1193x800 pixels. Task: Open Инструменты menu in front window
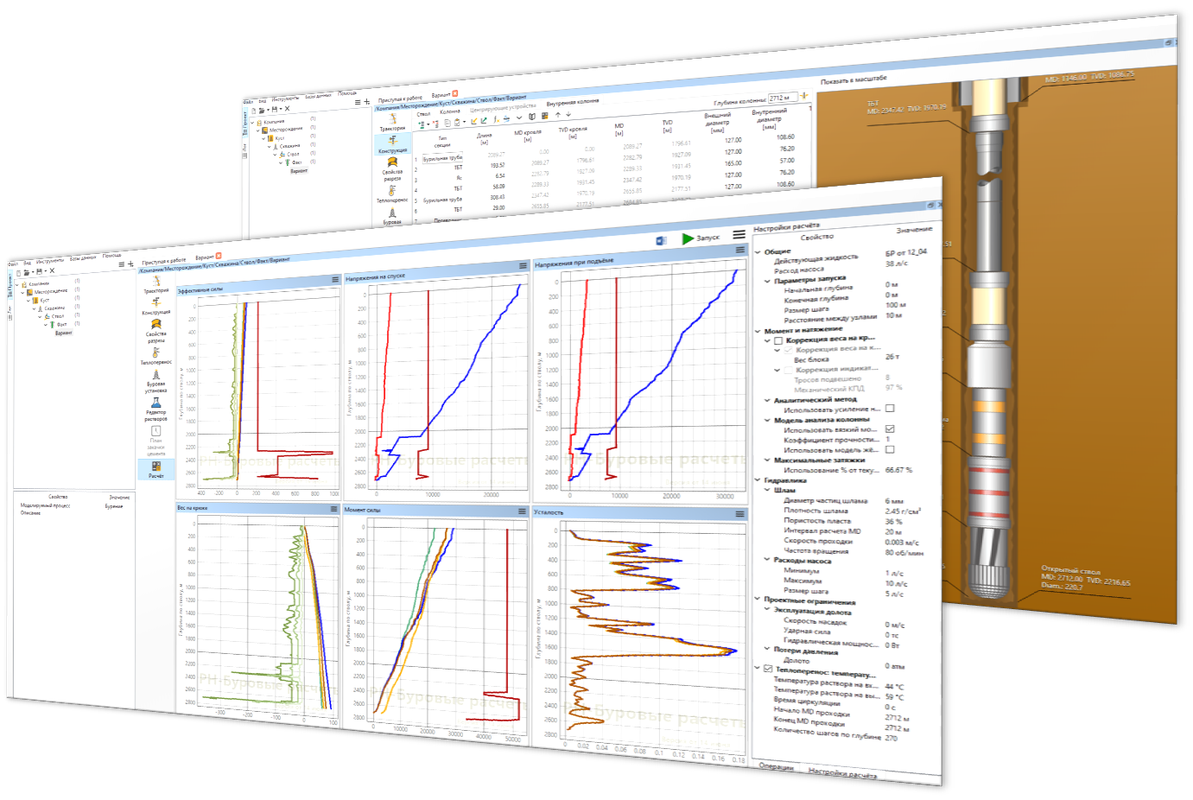pos(49,261)
